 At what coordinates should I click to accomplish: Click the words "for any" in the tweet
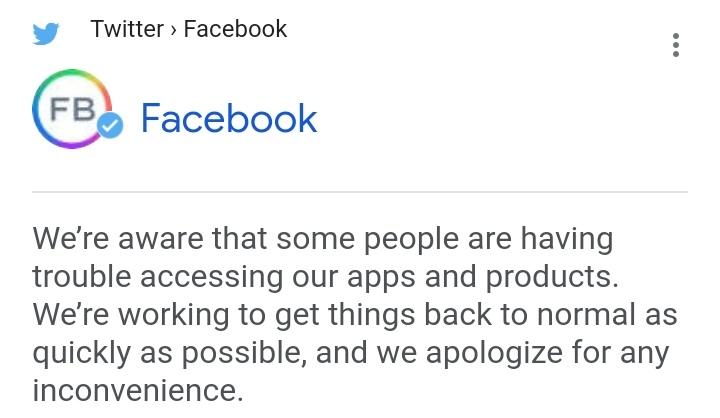641,353
